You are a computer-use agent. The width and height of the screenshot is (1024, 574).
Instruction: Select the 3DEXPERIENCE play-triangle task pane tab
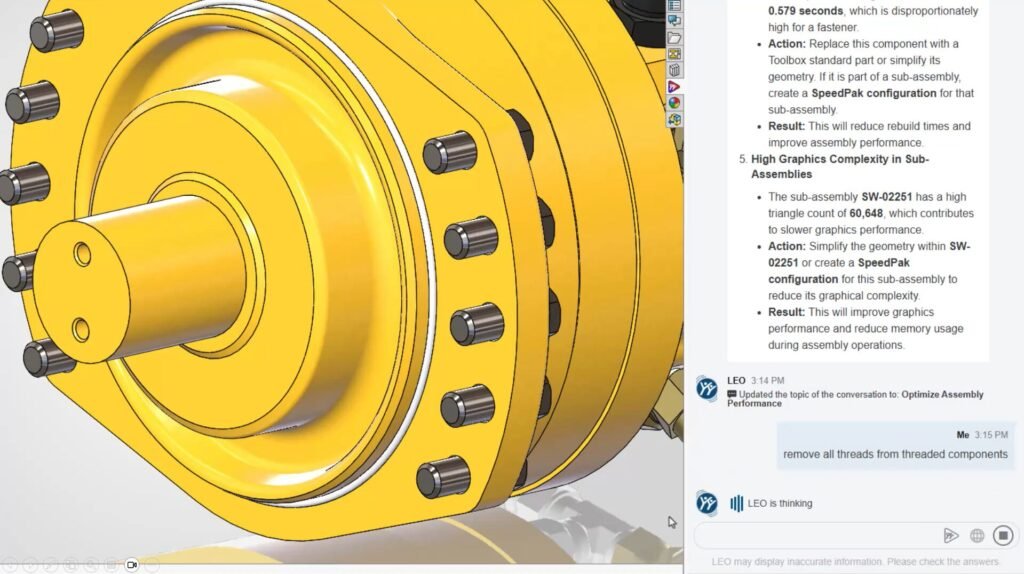click(675, 87)
